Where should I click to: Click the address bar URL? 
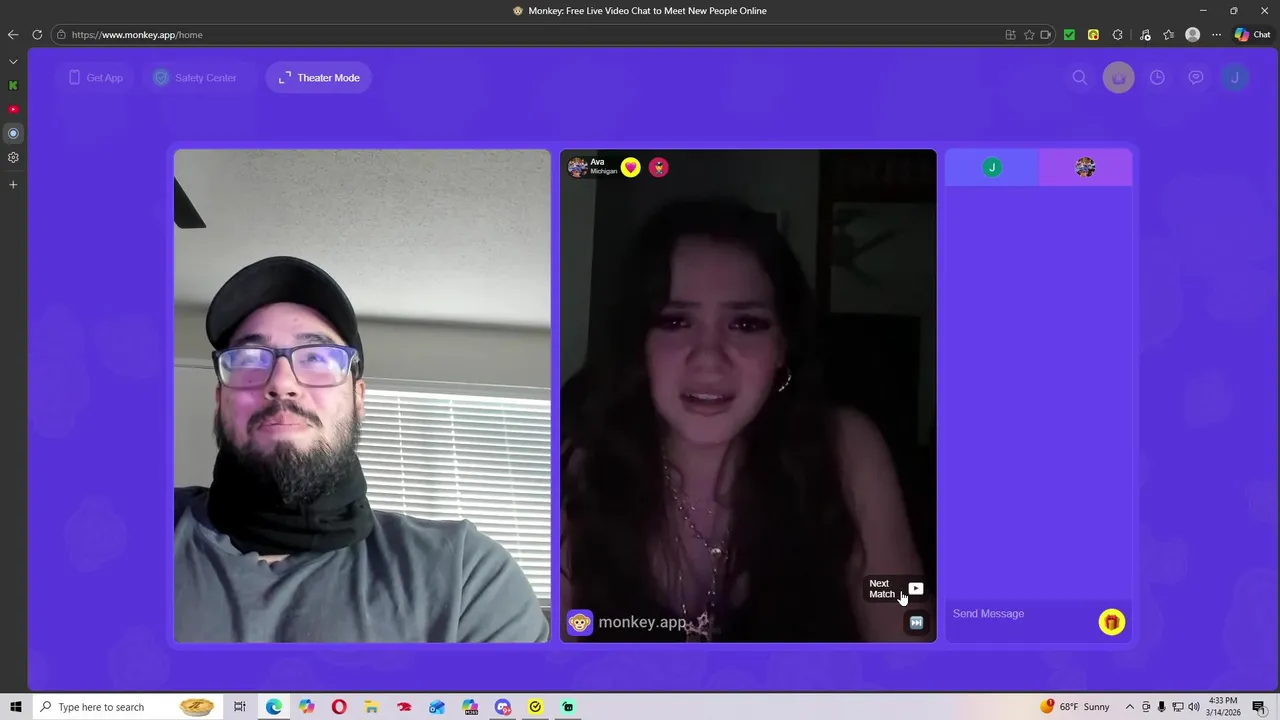(137, 35)
